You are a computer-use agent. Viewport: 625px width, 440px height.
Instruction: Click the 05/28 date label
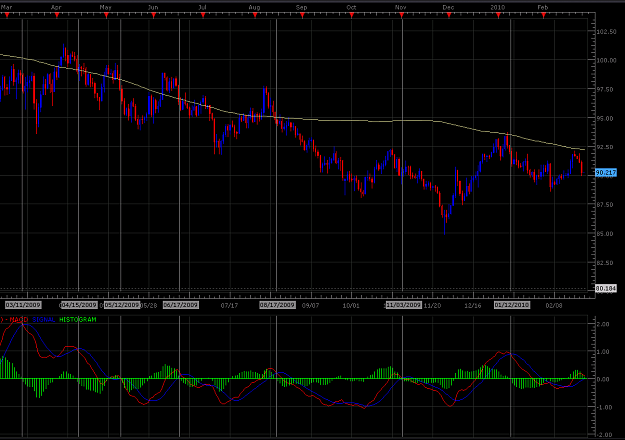(149, 305)
